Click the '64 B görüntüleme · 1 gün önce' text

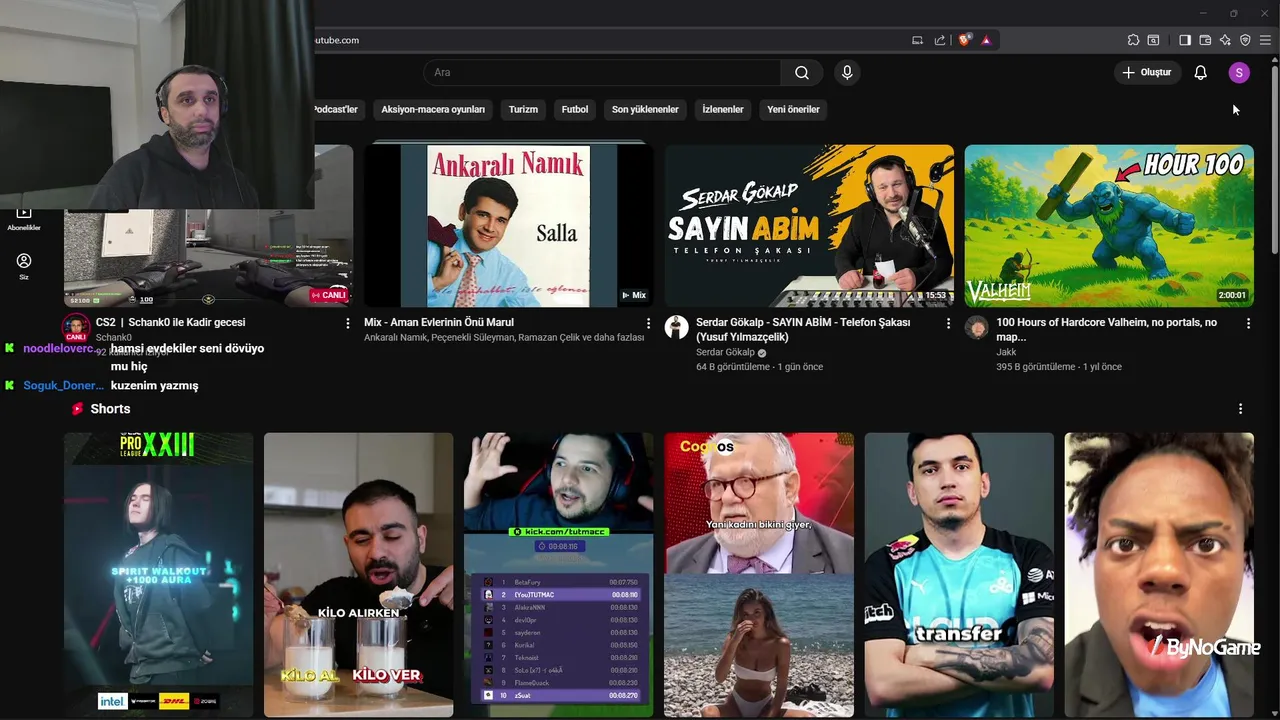[x=759, y=367]
